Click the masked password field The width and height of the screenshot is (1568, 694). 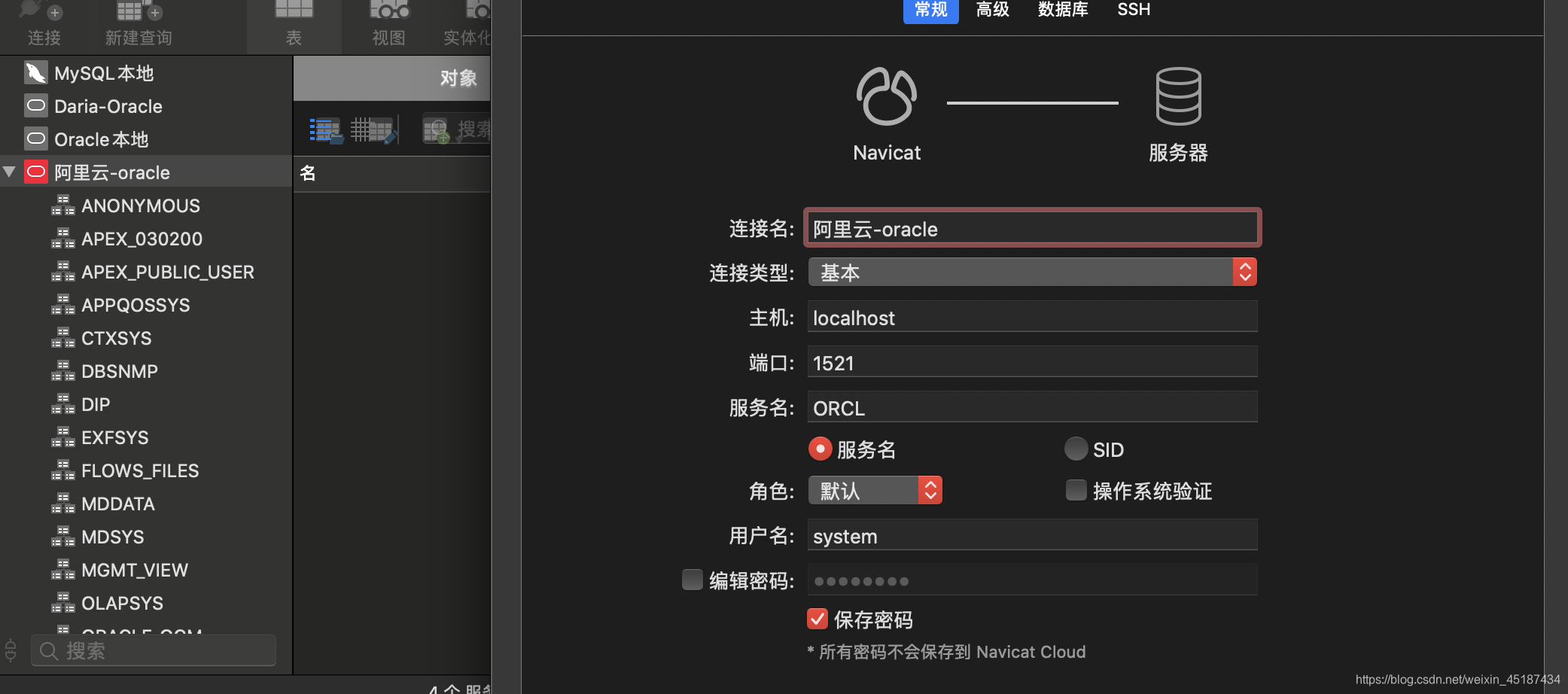coord(1032,580)
